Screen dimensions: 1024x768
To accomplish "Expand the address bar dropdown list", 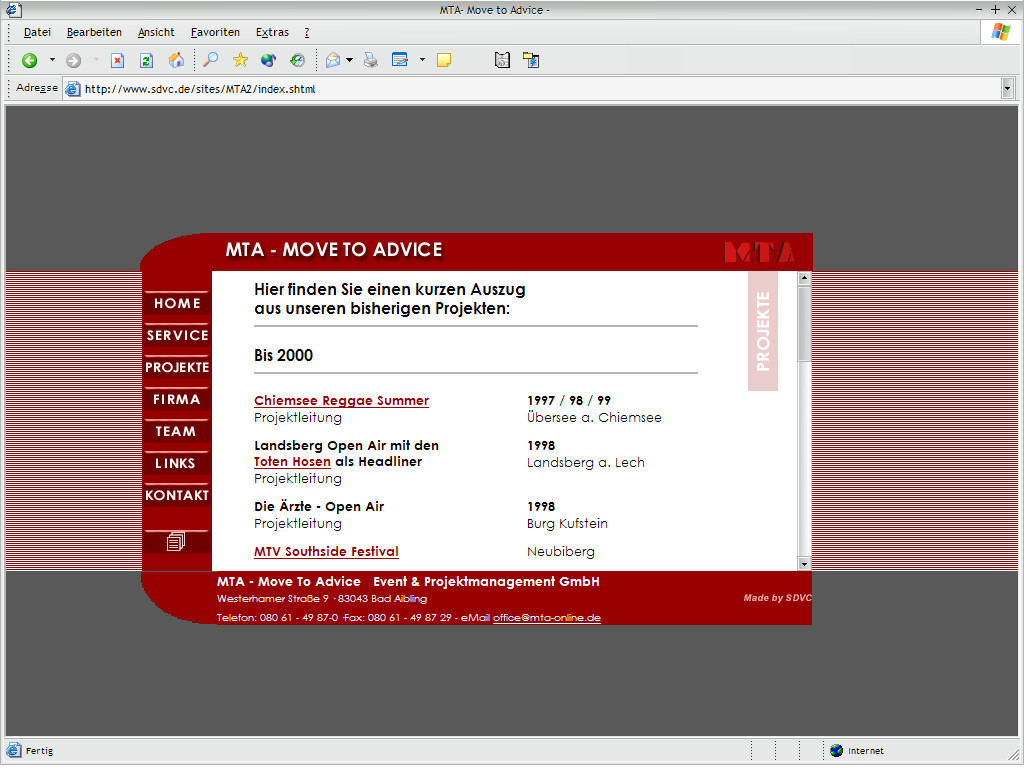I will (1007, 89).
